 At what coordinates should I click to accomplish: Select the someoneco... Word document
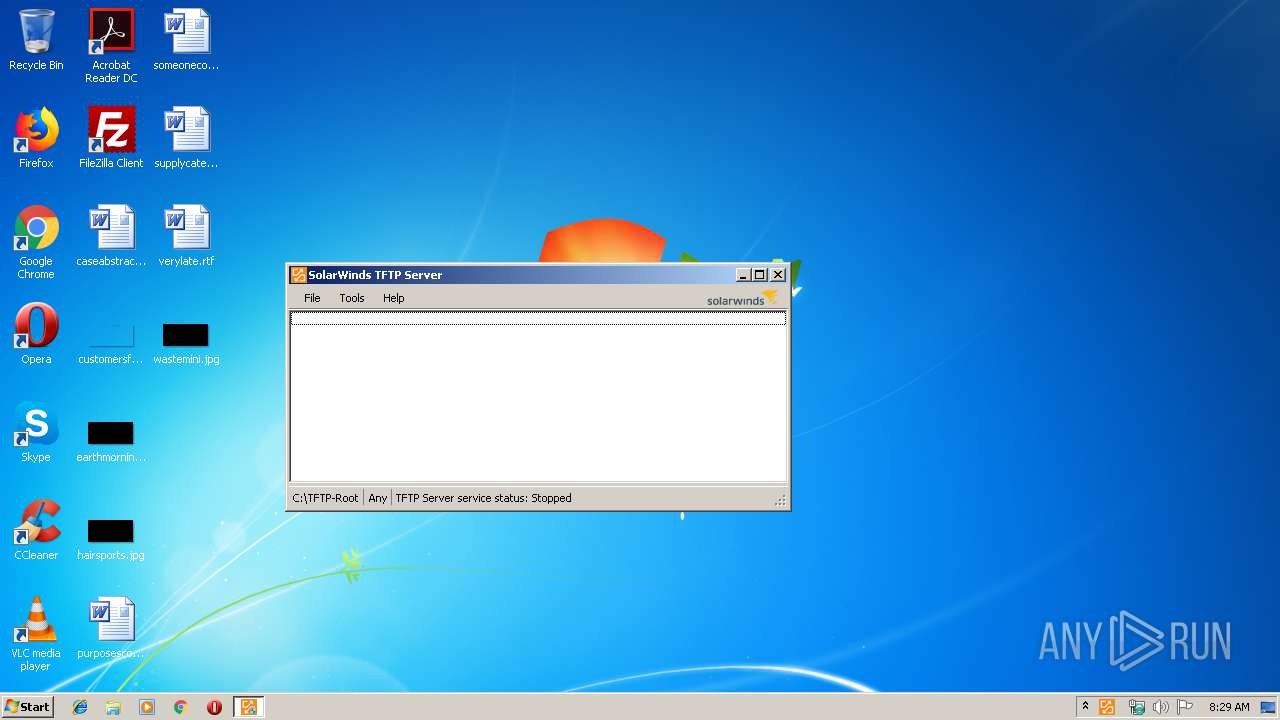[x=186, y=41]
